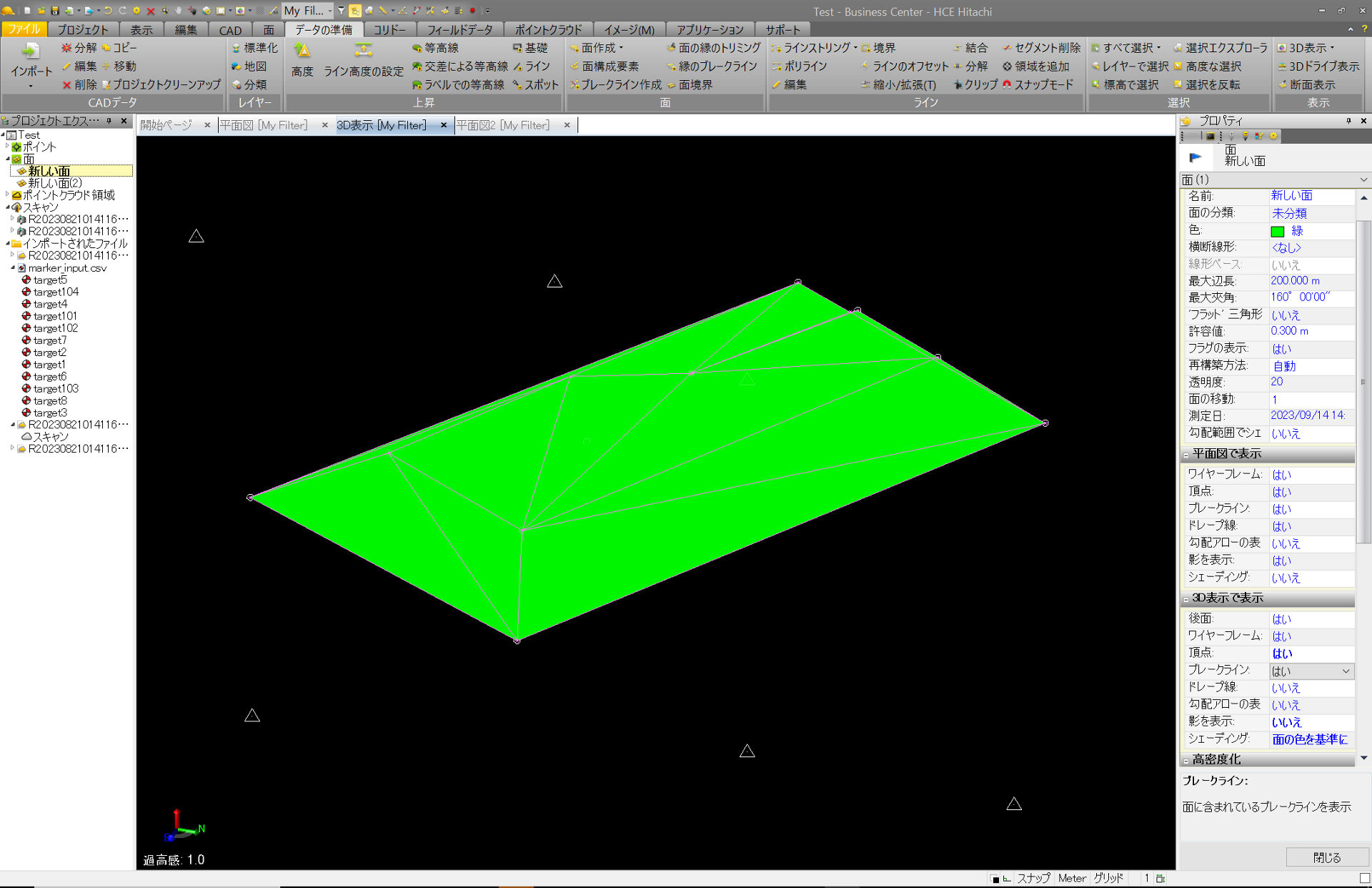Open the Section view (断面表示)
This screenshot has height=888, width=1372.
click(1306, 84)
